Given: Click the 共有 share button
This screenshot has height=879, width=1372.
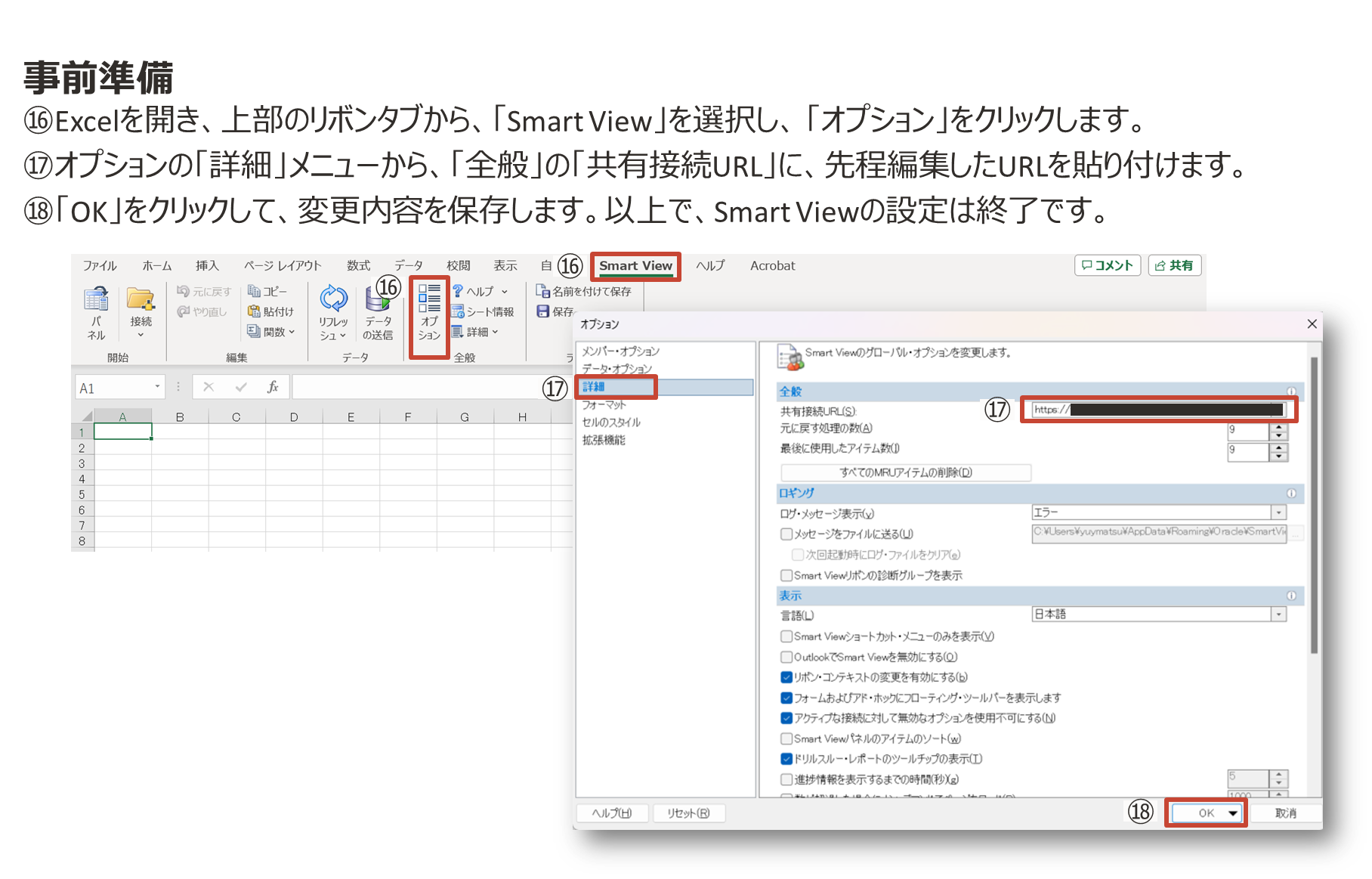Looking at the screenshot, I should (x=1174, y=265).
